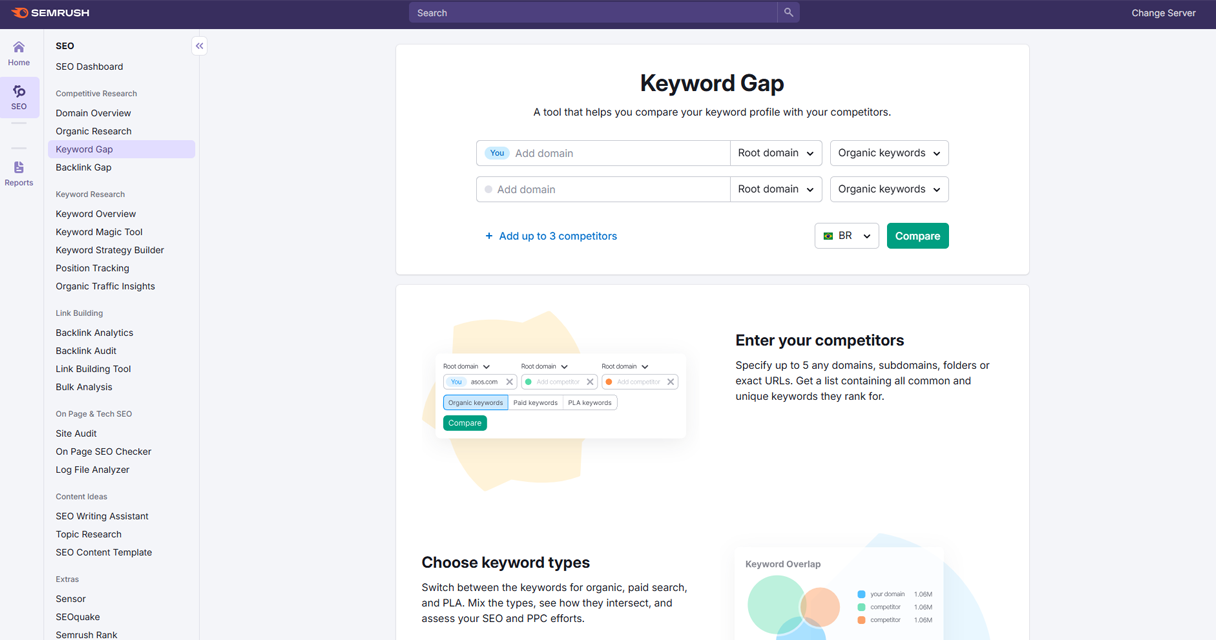
Task: Open the Reports section icon
Action: tap(19, 173)
